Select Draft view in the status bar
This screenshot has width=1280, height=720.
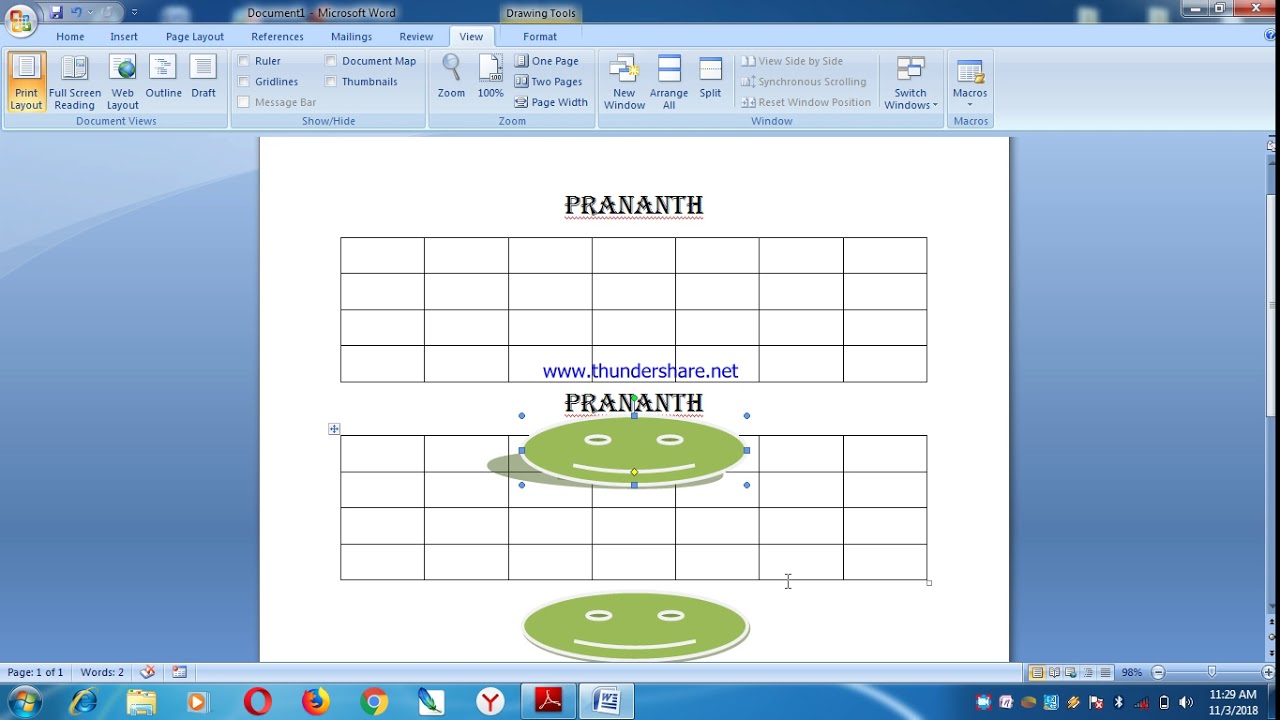(1105, 673)
